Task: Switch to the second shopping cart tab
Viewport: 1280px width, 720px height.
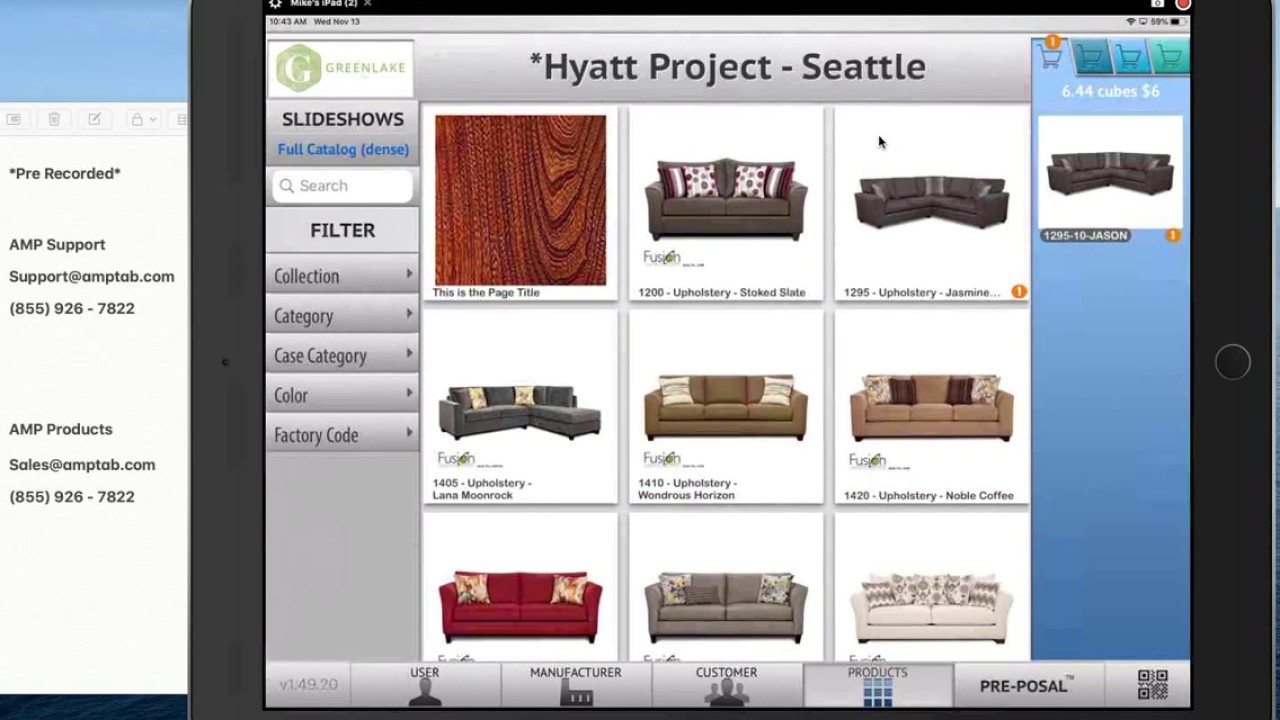Action: (x=1091, y=58)
